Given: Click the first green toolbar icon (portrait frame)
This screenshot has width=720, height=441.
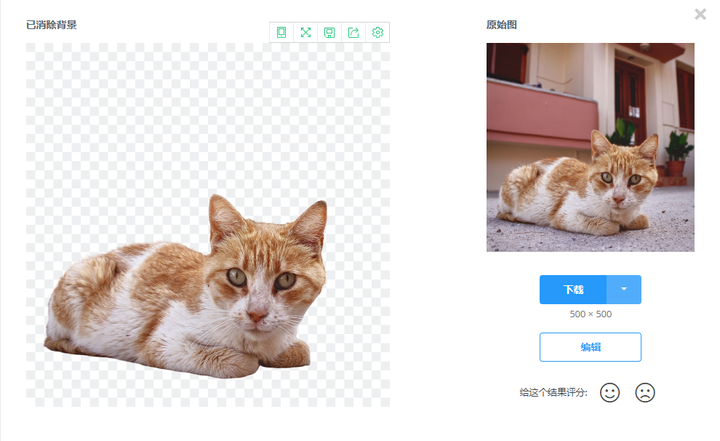Looking at the screenshot, I should click(x=281, y=32).
